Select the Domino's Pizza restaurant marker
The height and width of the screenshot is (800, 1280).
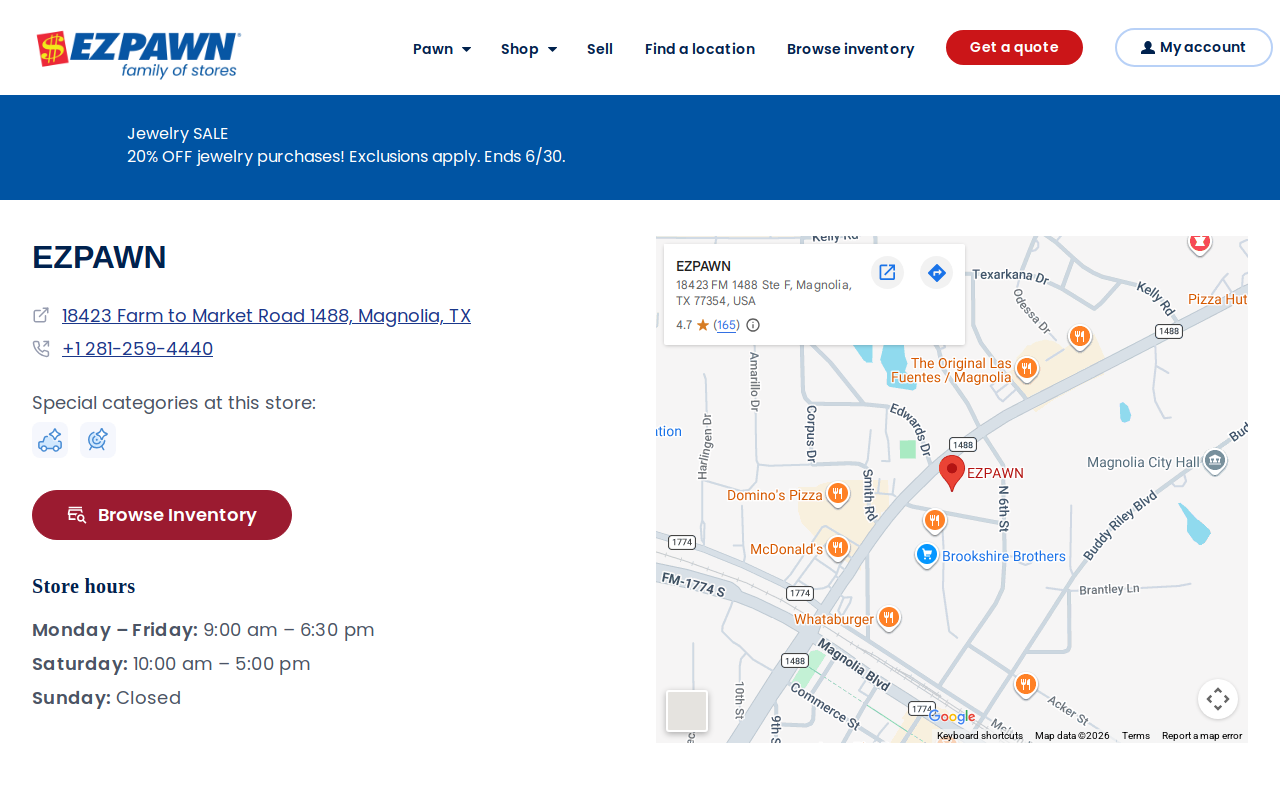pyautogui.click(x=838, y=493)
